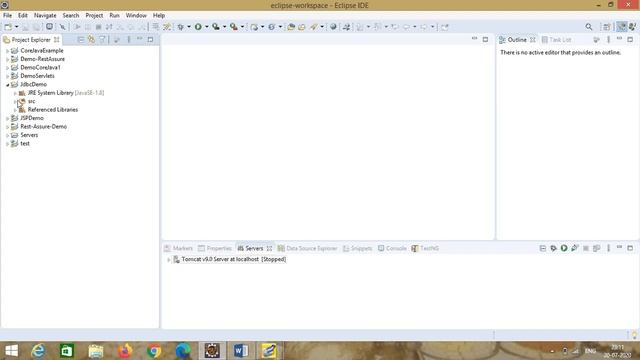Collapse the JdbcDemo project

[x=7, y=85]
